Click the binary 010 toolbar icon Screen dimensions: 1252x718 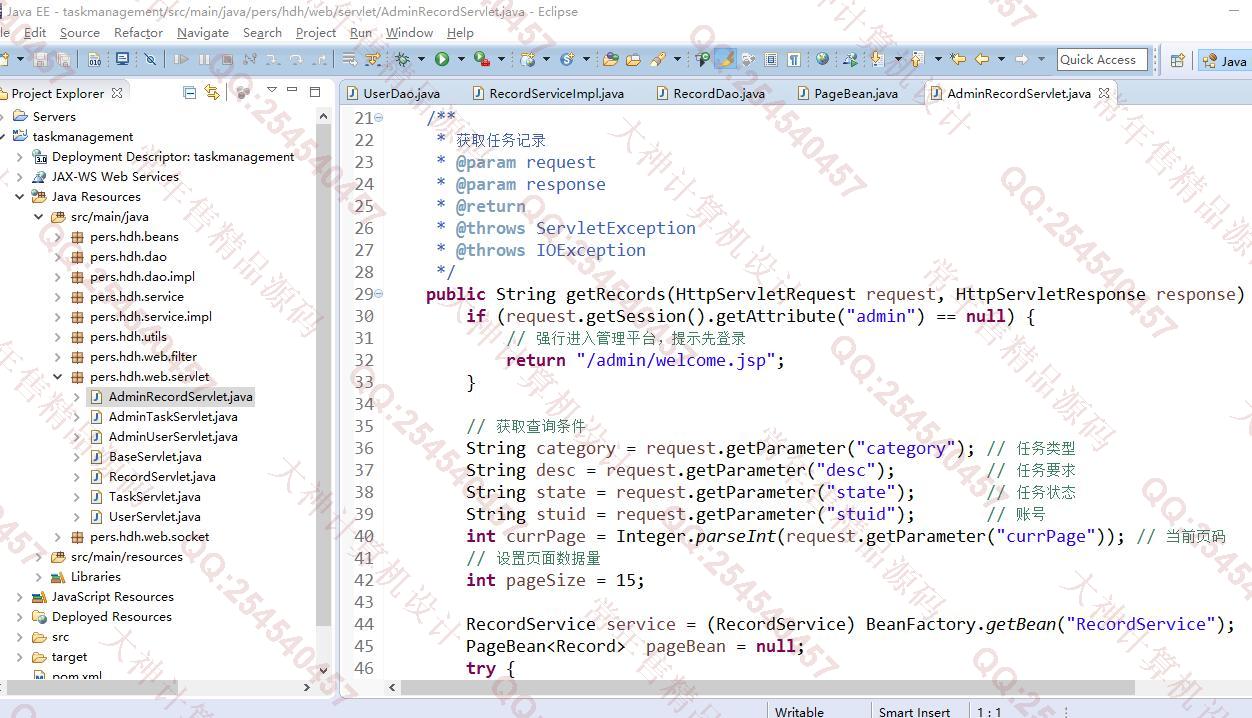click(94, 60)
